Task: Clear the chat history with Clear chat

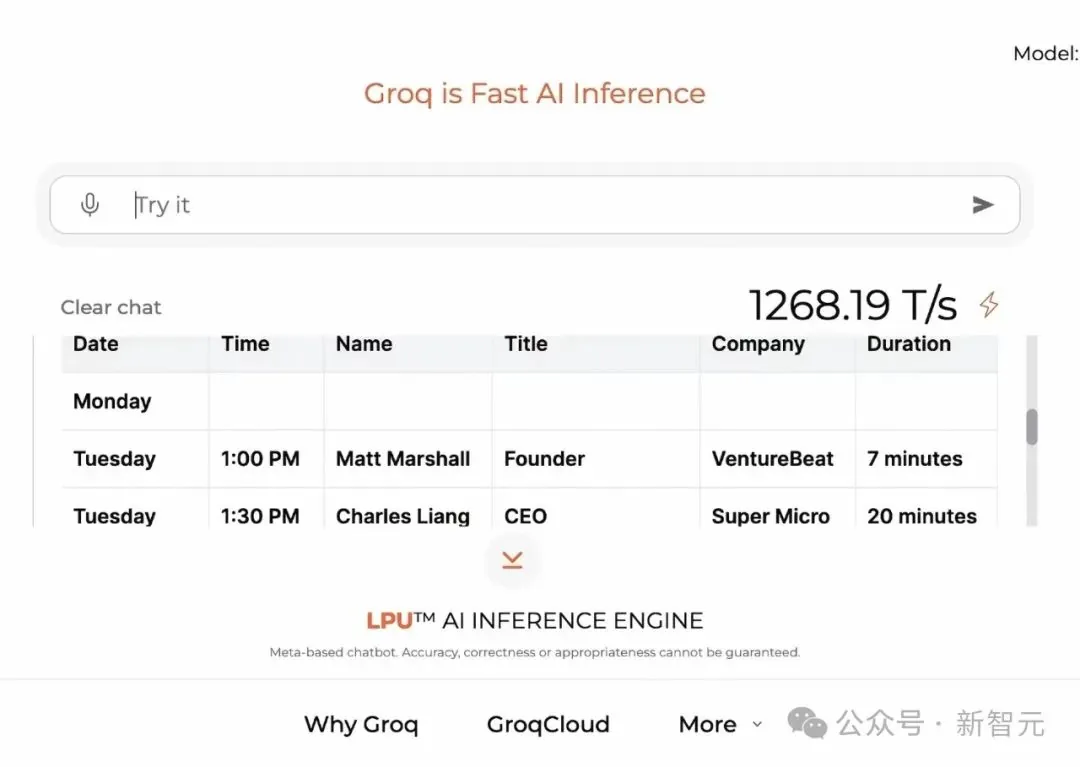Action: (x=111, y=307)
